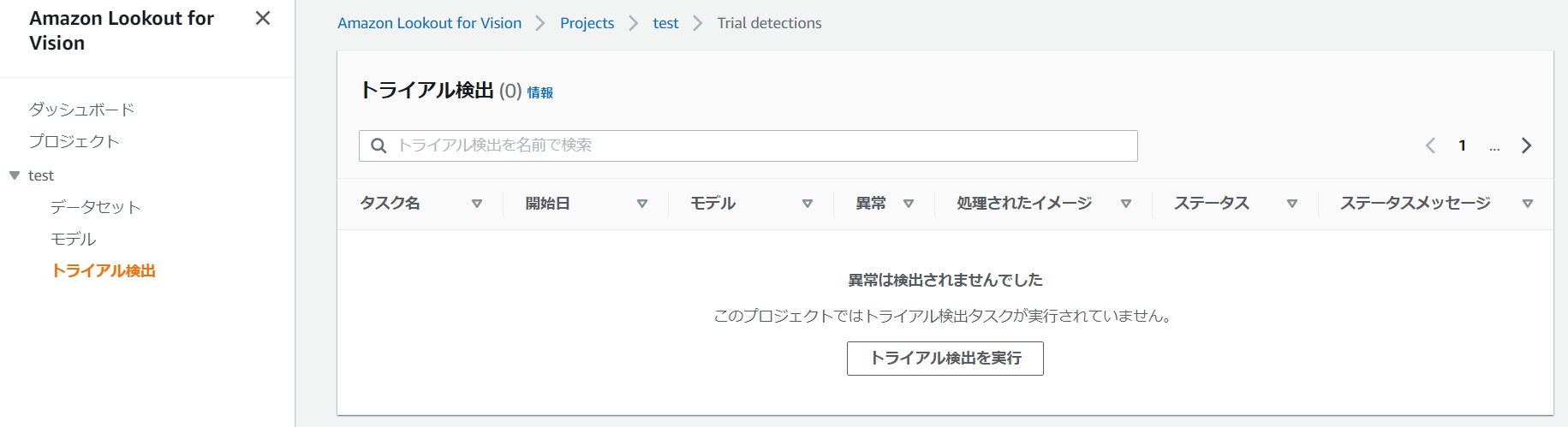Select データセット under test

coord(95,207)
